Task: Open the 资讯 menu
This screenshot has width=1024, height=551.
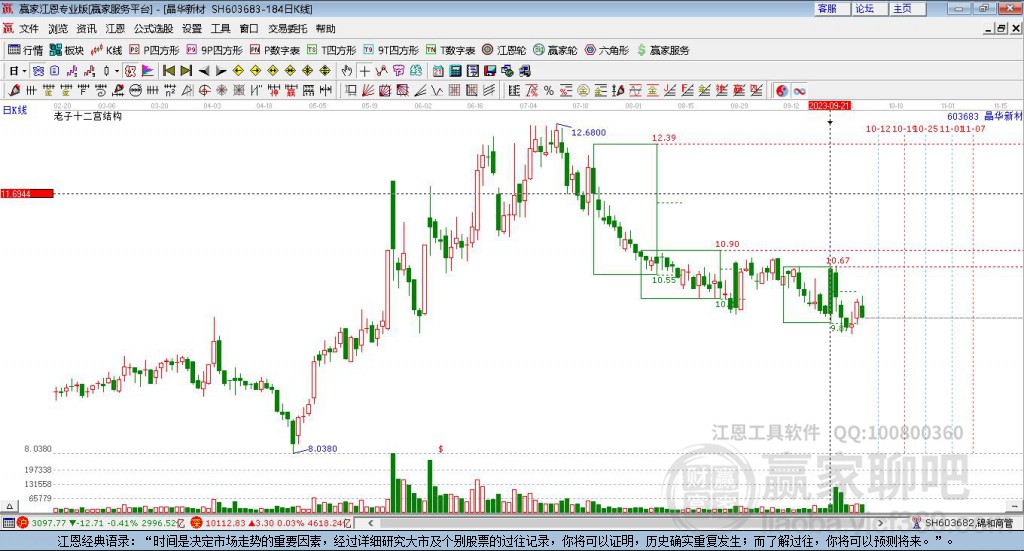Action: pos(86,29)
